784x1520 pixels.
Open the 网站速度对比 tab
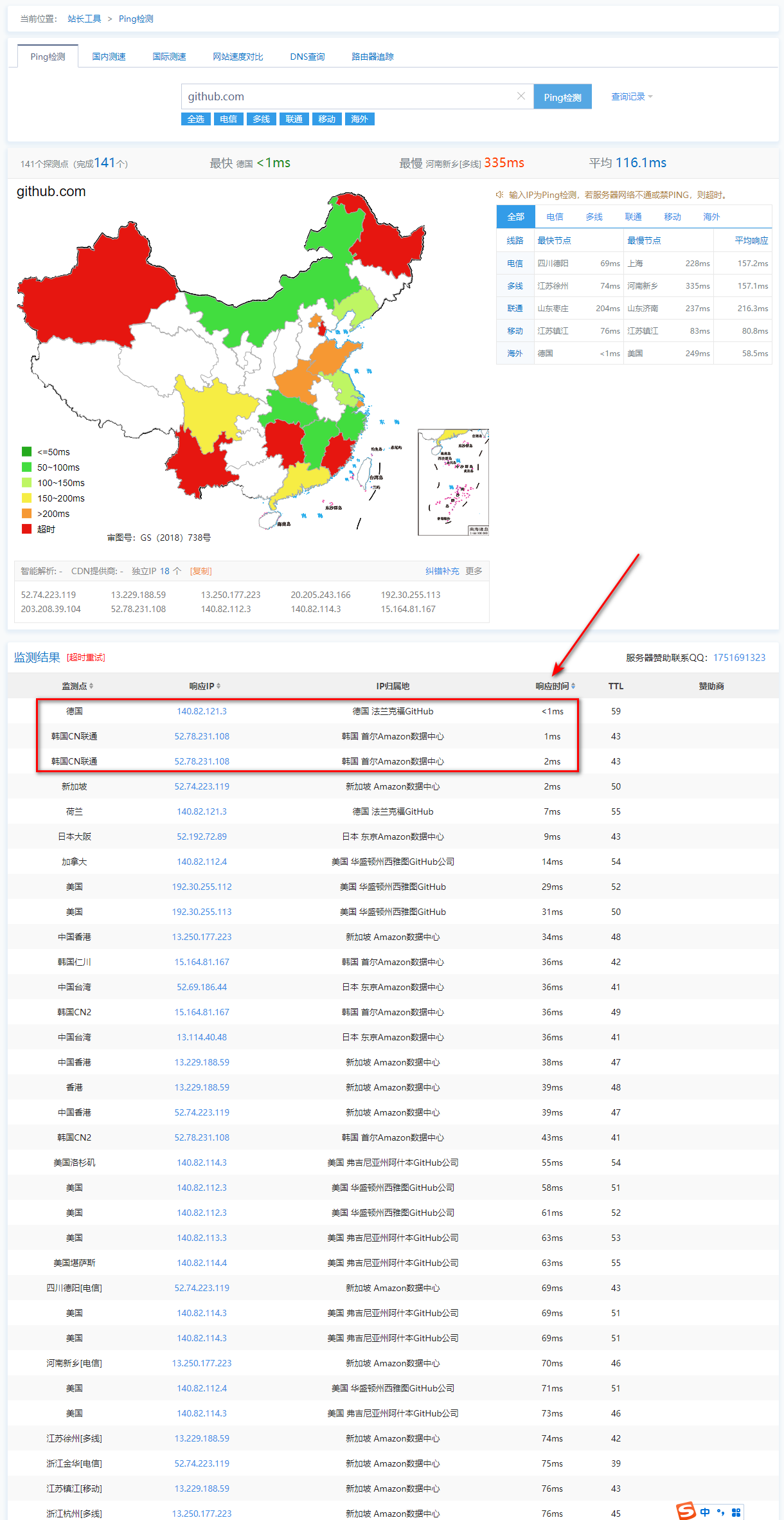coord(238,57)
